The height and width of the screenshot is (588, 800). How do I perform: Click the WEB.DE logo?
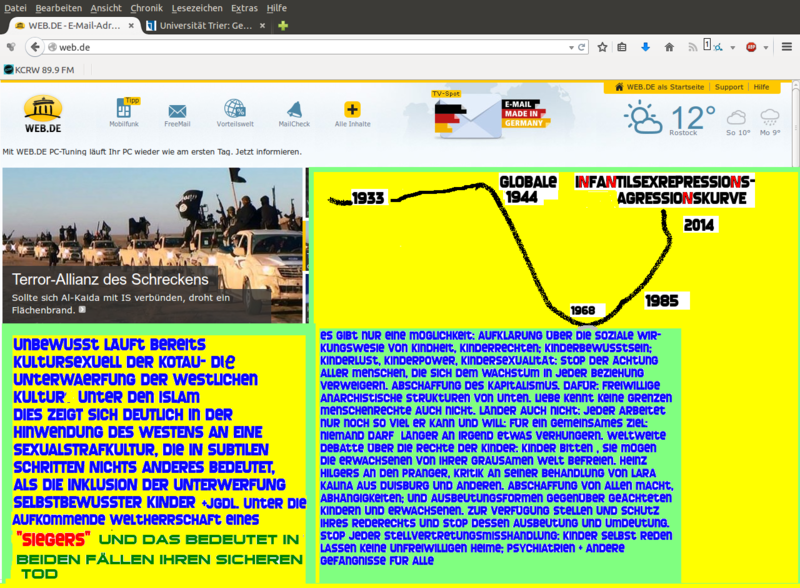[x=42, y=112]
